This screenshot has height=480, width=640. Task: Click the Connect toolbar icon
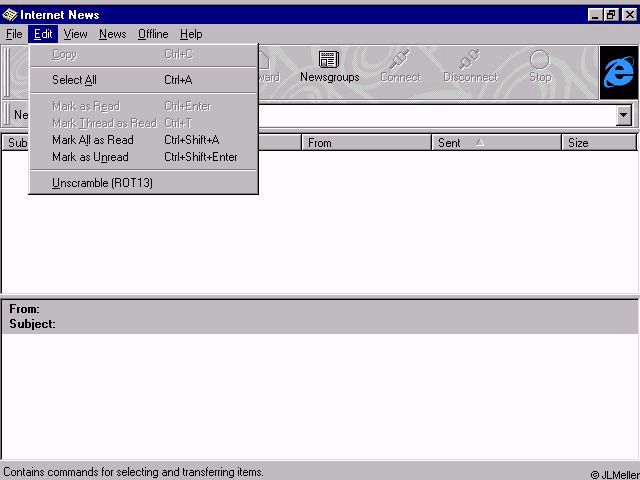click(400, 68)
